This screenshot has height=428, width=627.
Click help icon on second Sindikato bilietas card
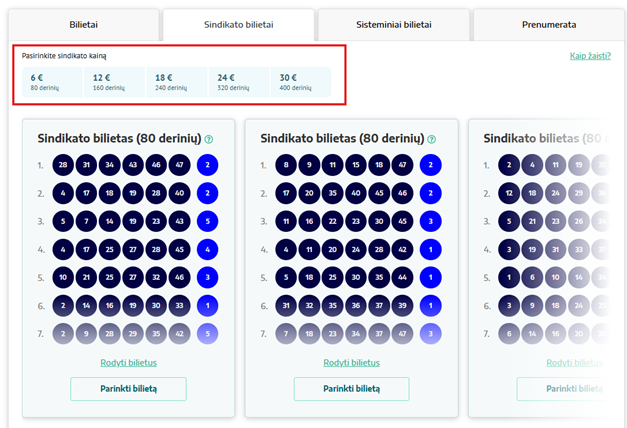432,140
